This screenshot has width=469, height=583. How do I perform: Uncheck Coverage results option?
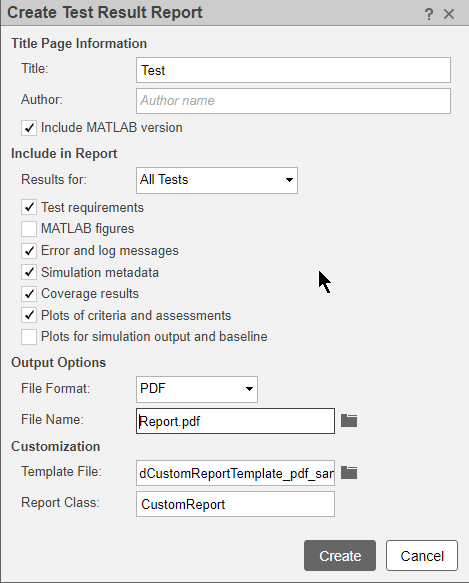[29, 294]
